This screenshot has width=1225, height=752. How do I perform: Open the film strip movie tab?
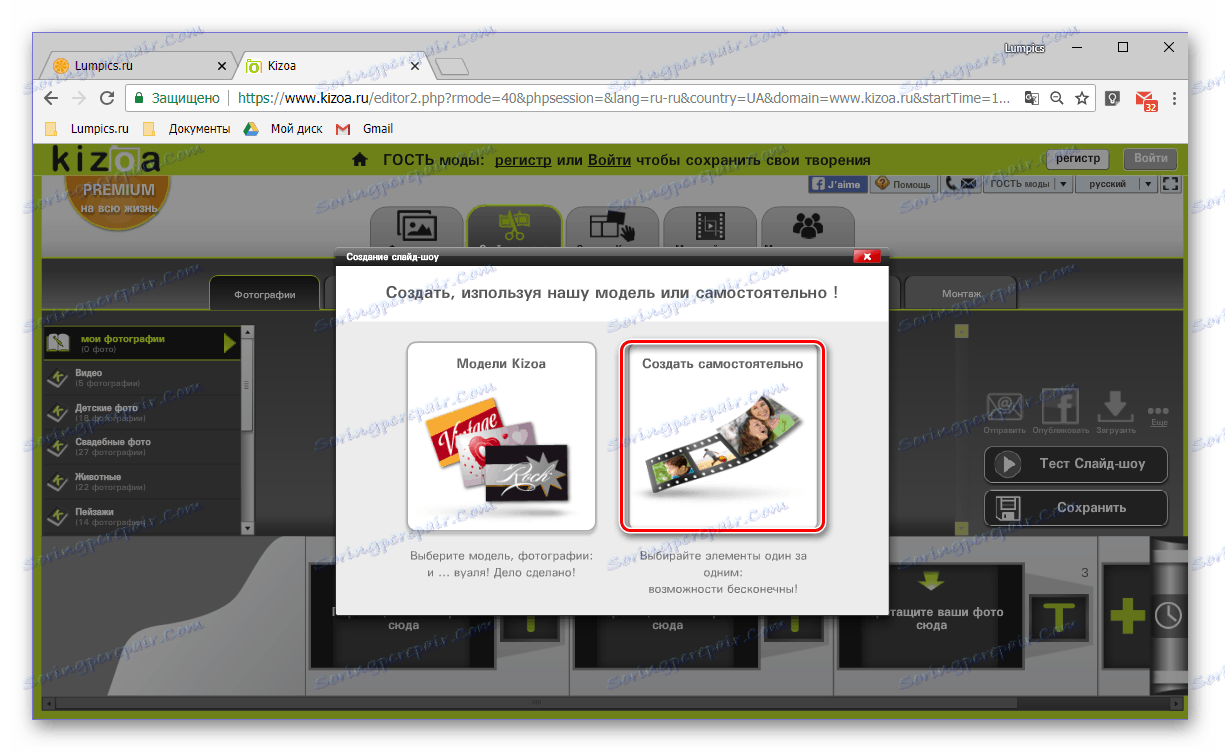710,226
